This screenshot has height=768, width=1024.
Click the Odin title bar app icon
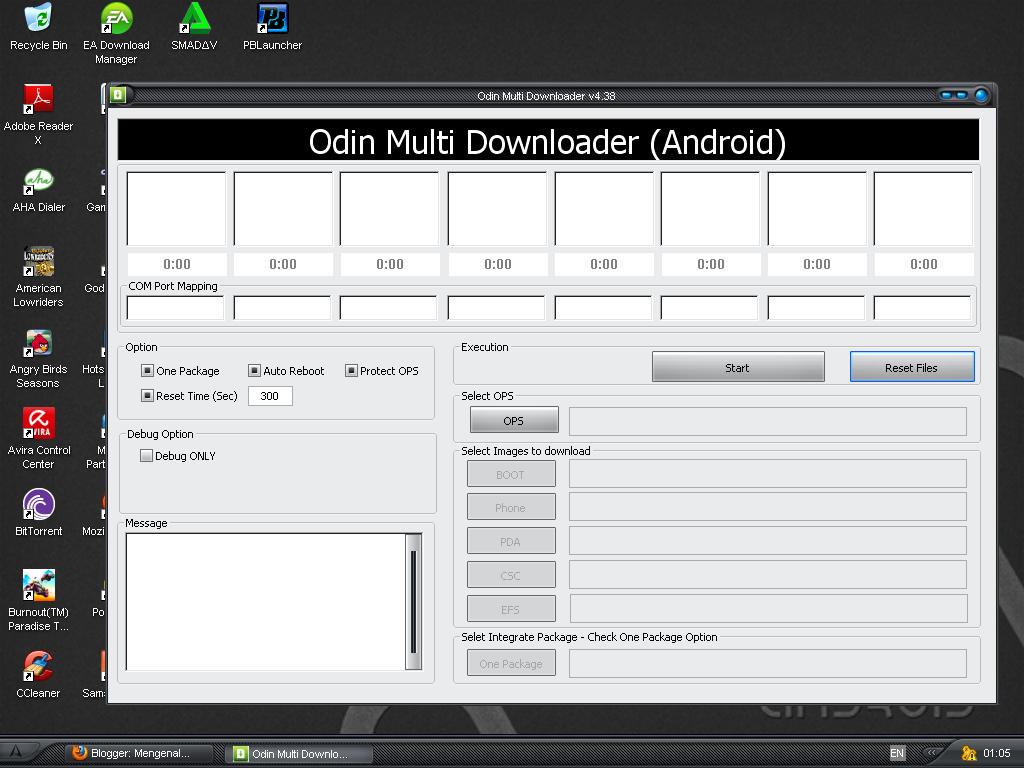(x=118, y=95)
